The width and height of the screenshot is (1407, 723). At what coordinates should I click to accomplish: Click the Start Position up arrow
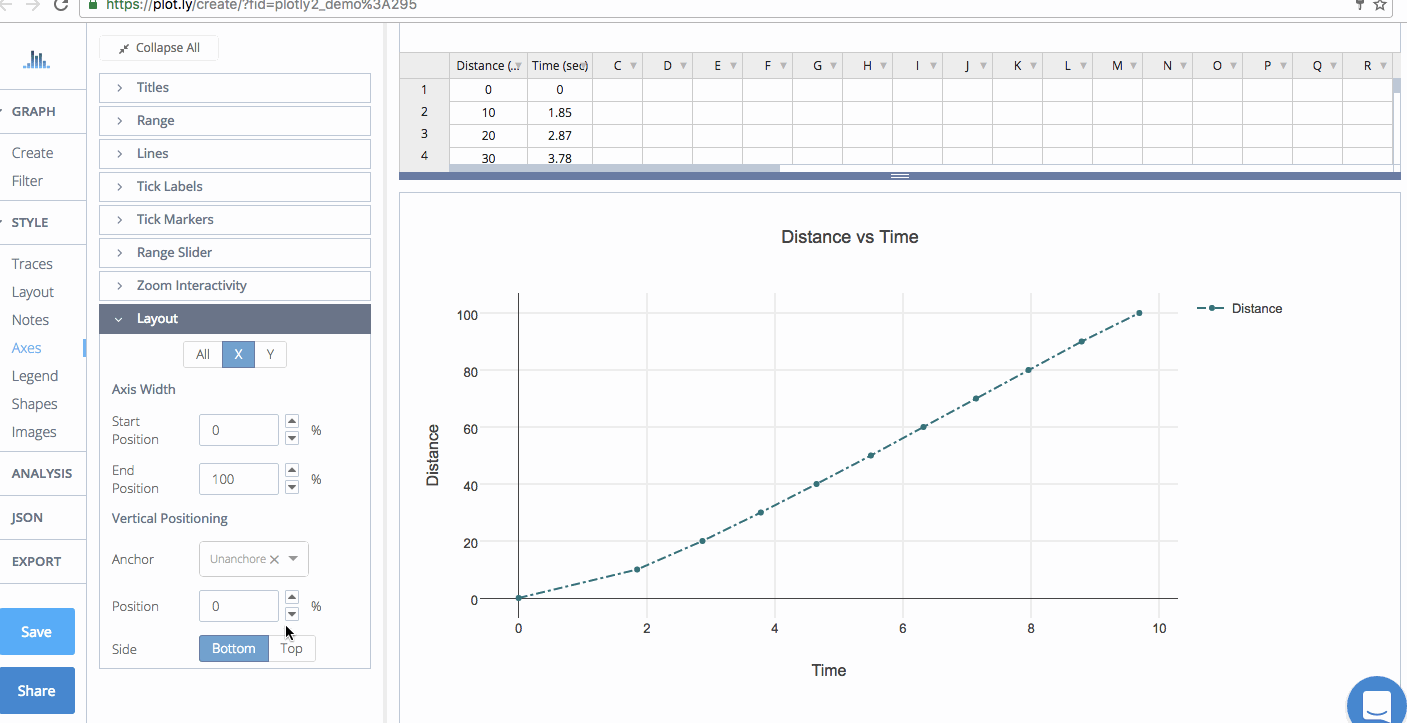[x=292, y=421]
